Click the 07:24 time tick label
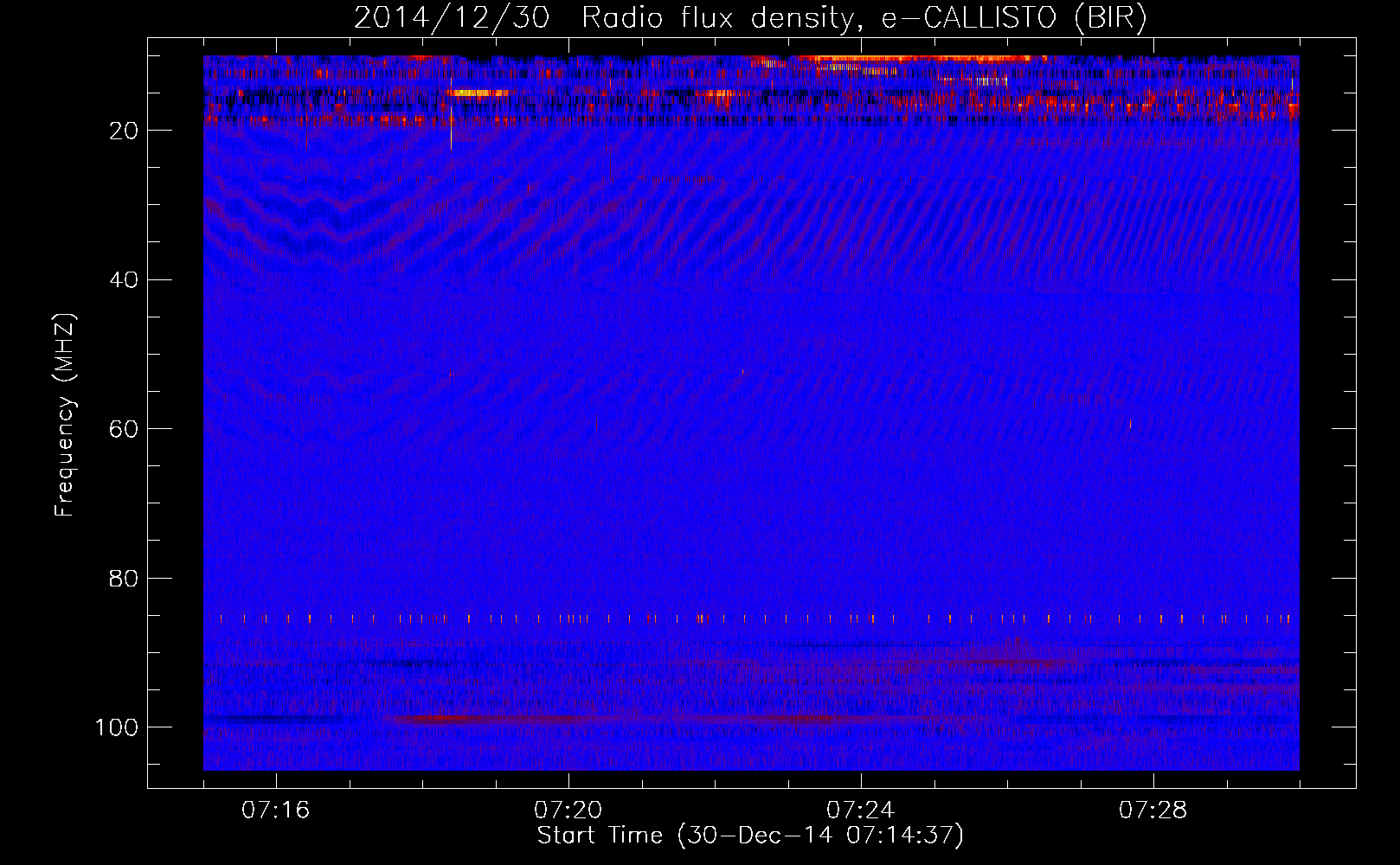This screenshot has width=1400, height=865. [x=861, y=811]
